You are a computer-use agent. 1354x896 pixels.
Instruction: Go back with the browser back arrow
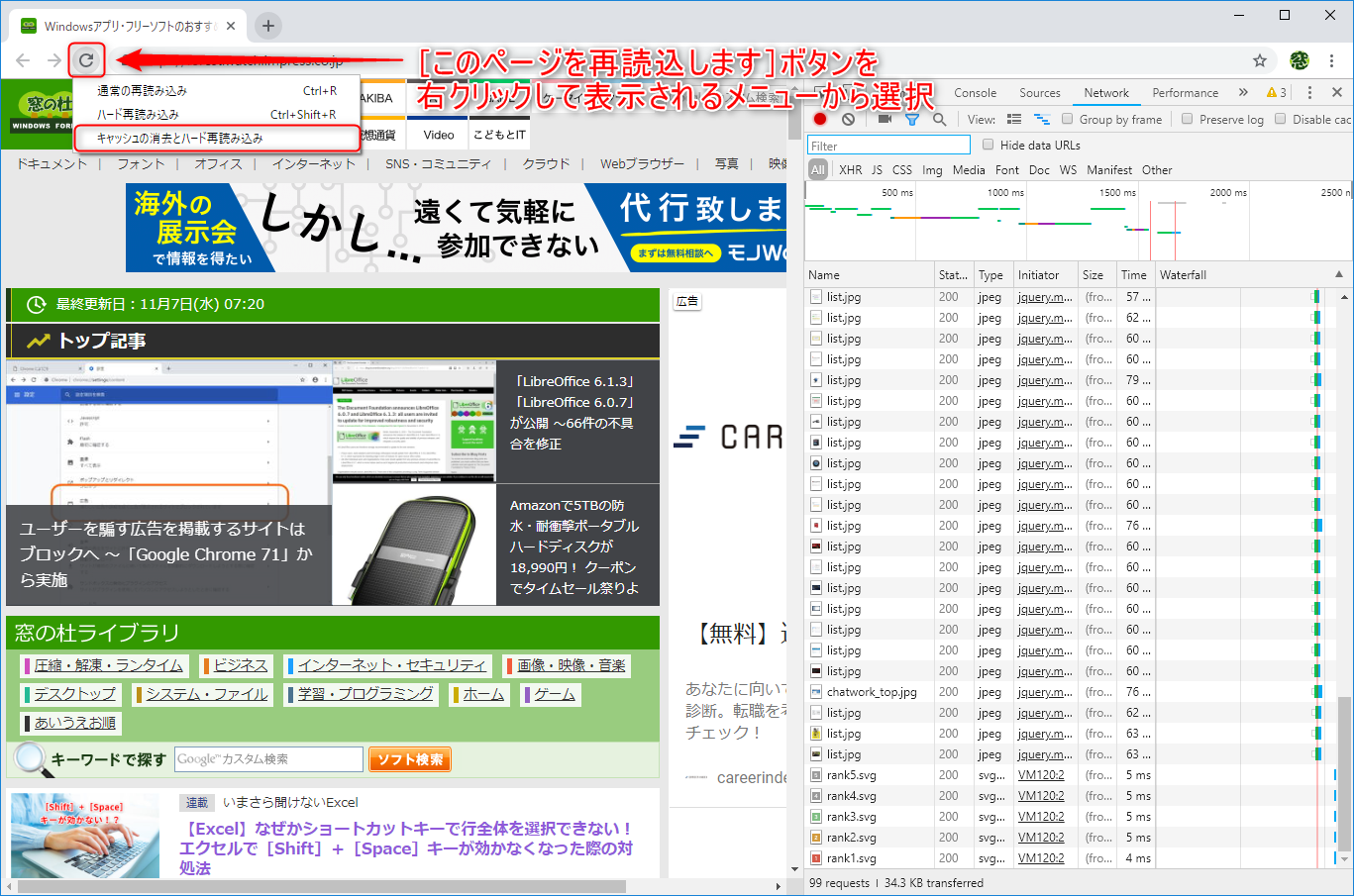(23, 60)
